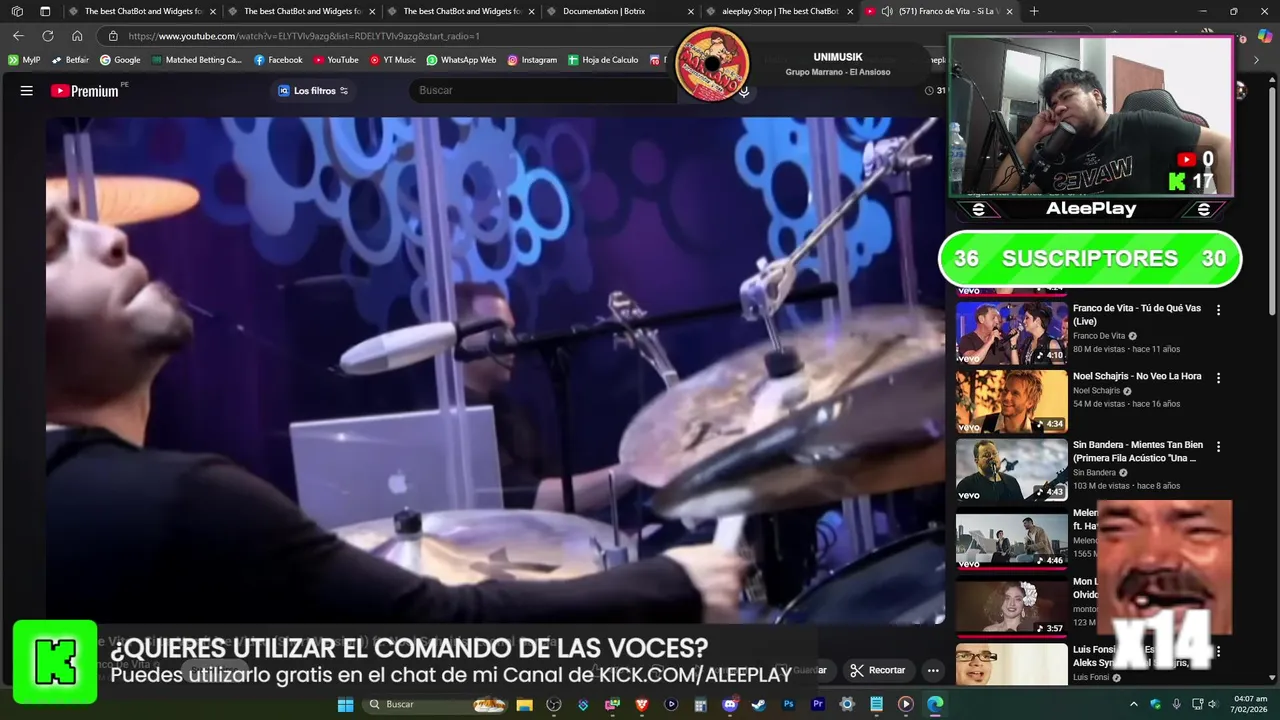Reload the page with refresh icon
This screenshot has height=720, width=1280.
(47, 36)
